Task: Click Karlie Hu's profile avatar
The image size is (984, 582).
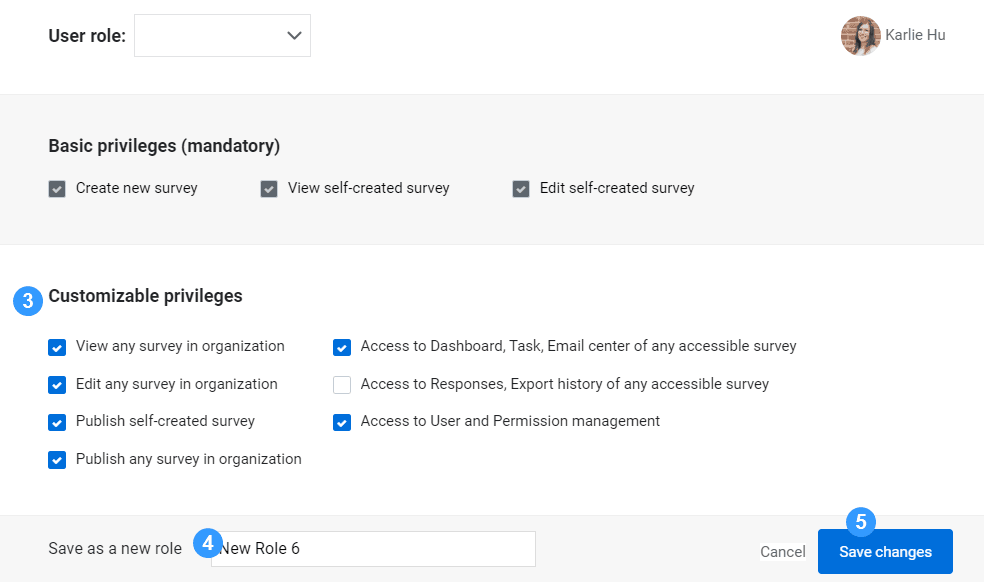Action: 860,35
